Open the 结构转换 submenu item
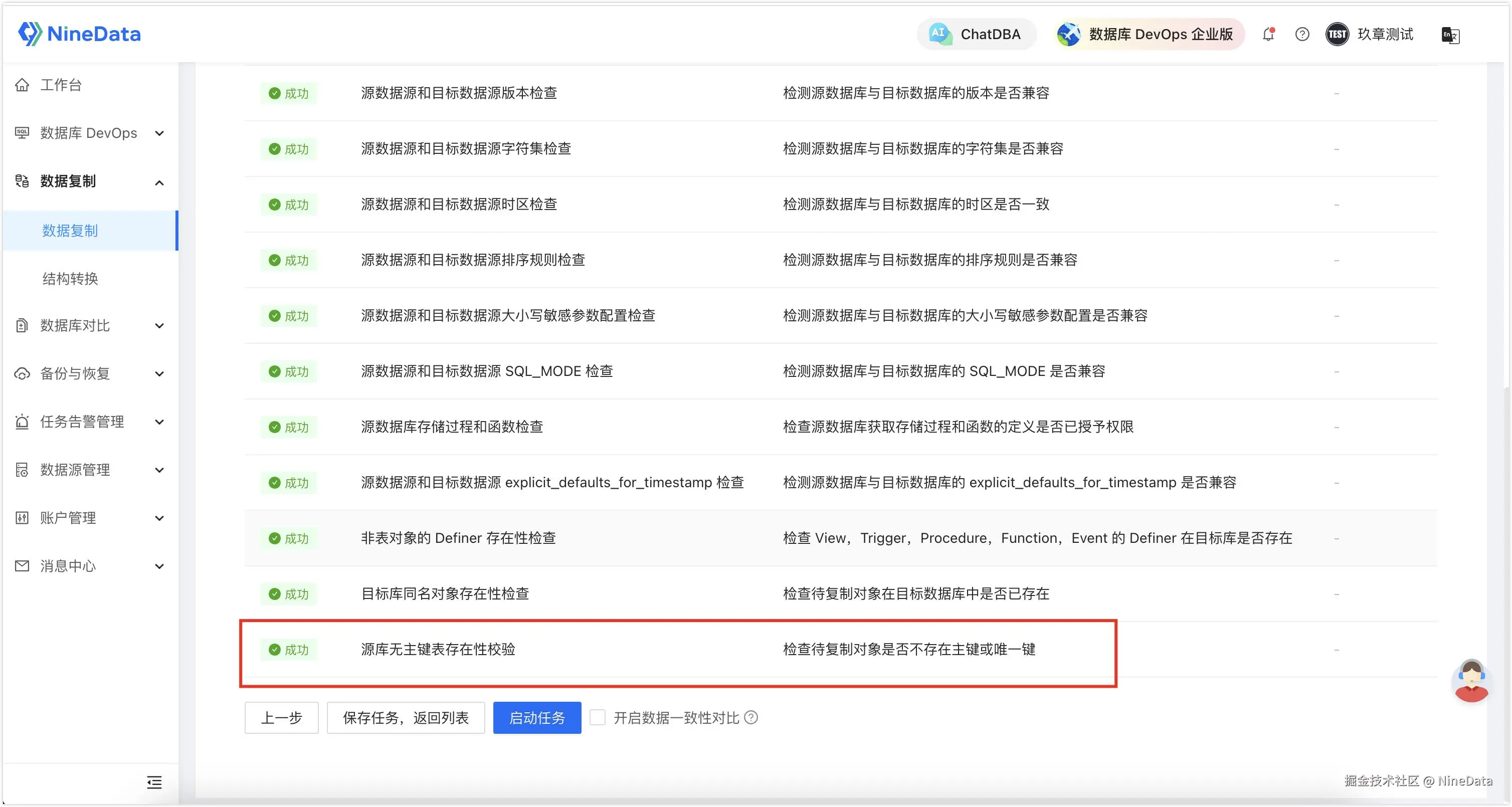This screenshot has height=807, width=1512. [x=70, y=279]
